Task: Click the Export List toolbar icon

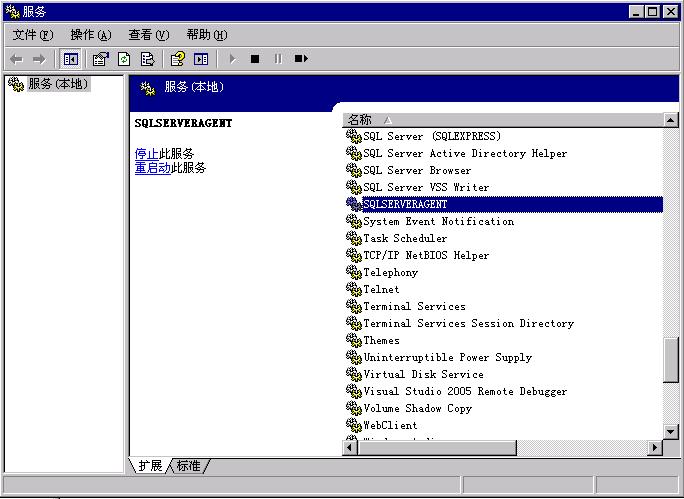Action: coord(147,59)
